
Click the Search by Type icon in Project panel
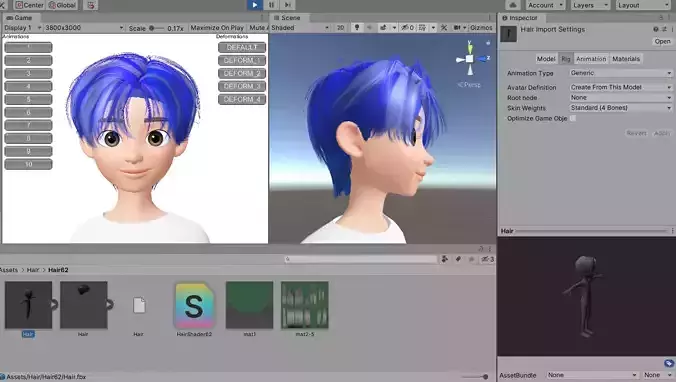[444, 259]
